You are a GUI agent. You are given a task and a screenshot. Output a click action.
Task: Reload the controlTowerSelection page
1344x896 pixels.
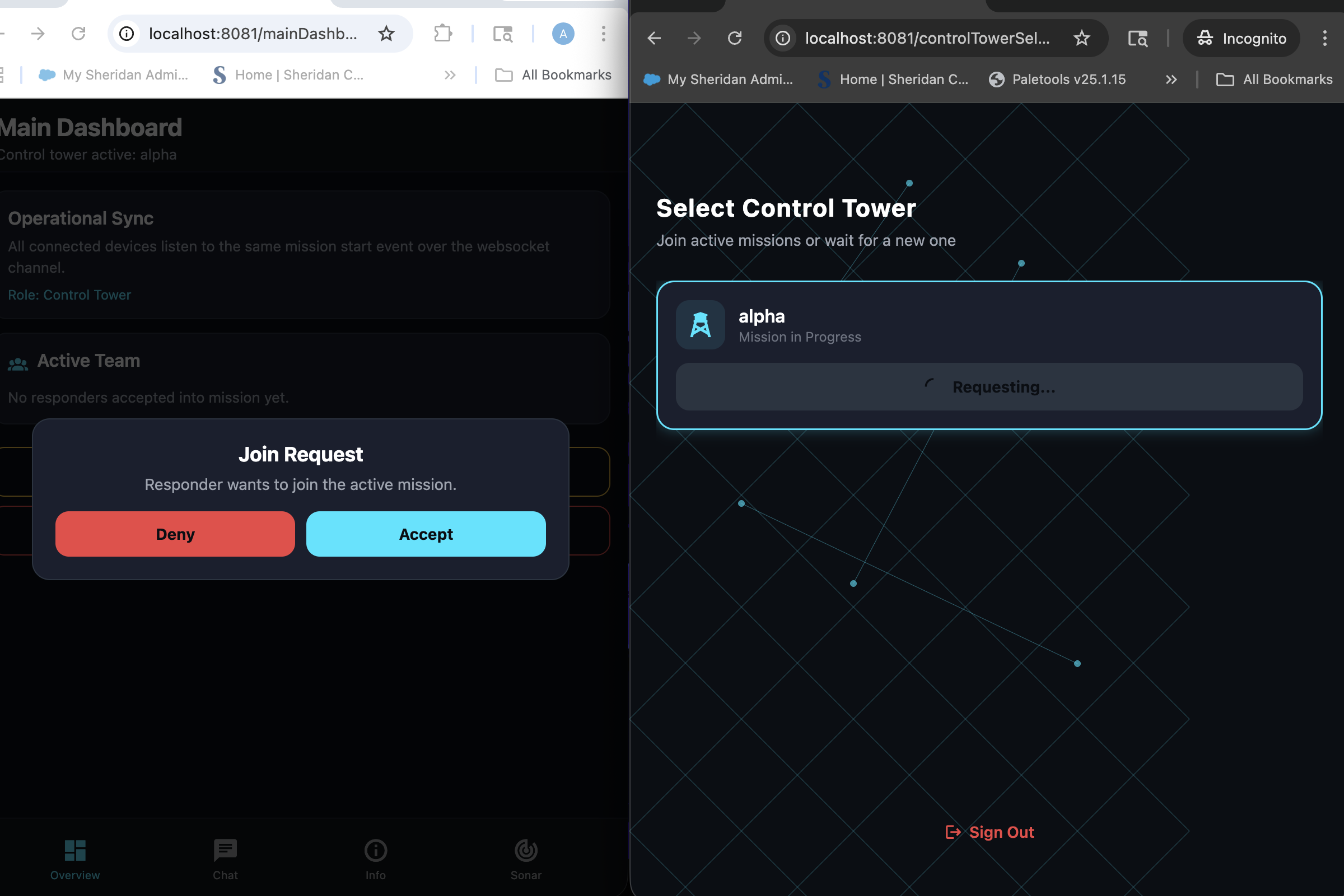tap(734, 38)
